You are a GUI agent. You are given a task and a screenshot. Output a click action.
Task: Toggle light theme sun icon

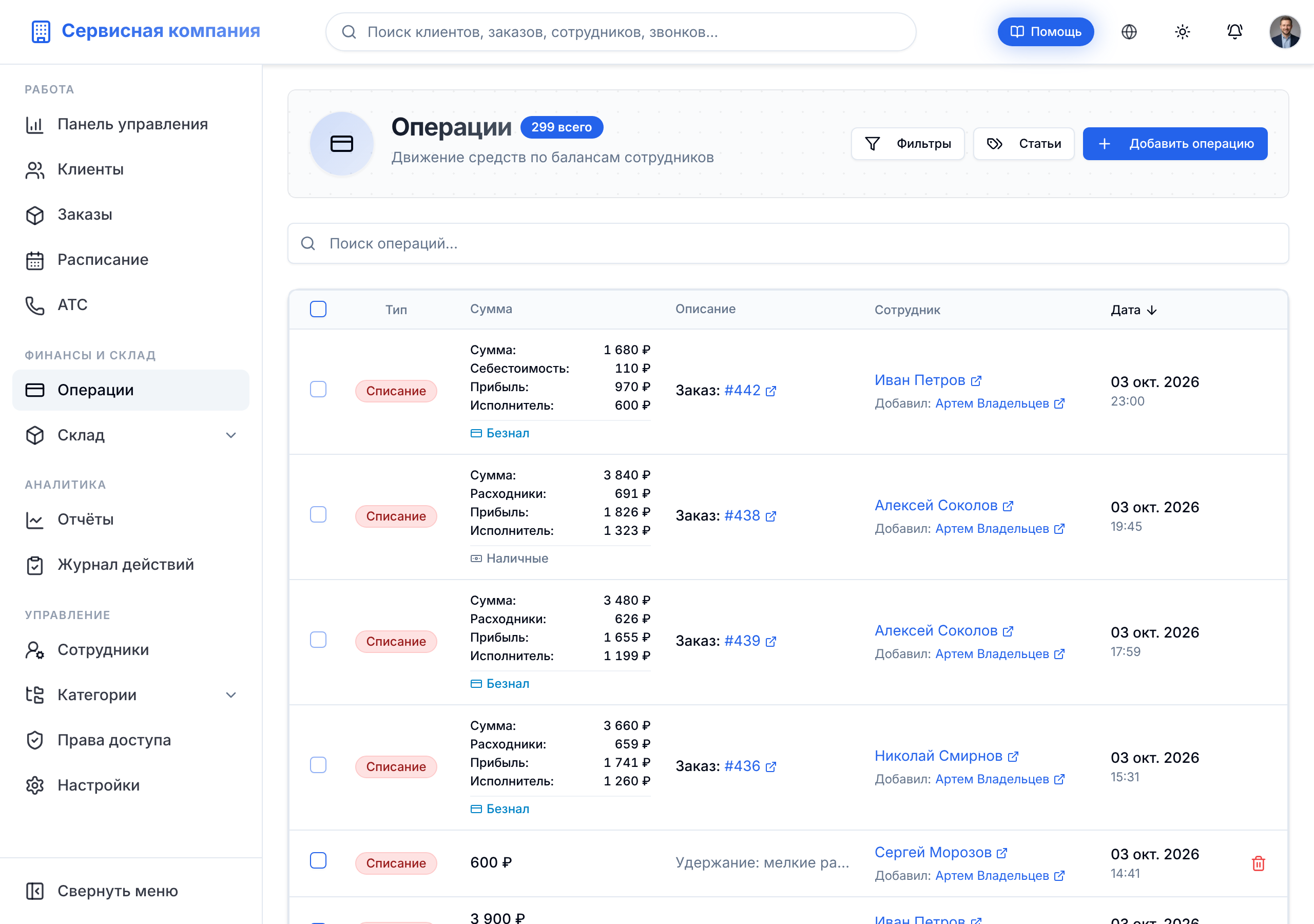(x=1182, y=32)
